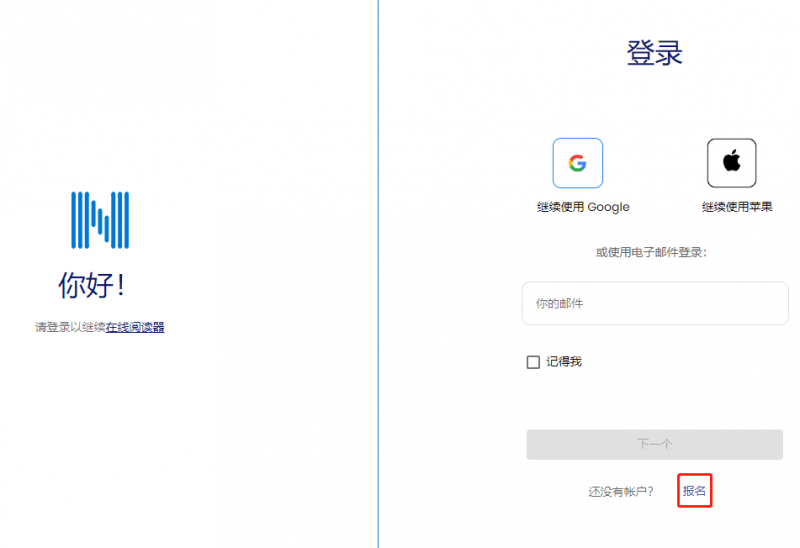This screenshot has width=800, height=548.
Task: Open the 在线阅读器 link
Action: click(135, 327)
